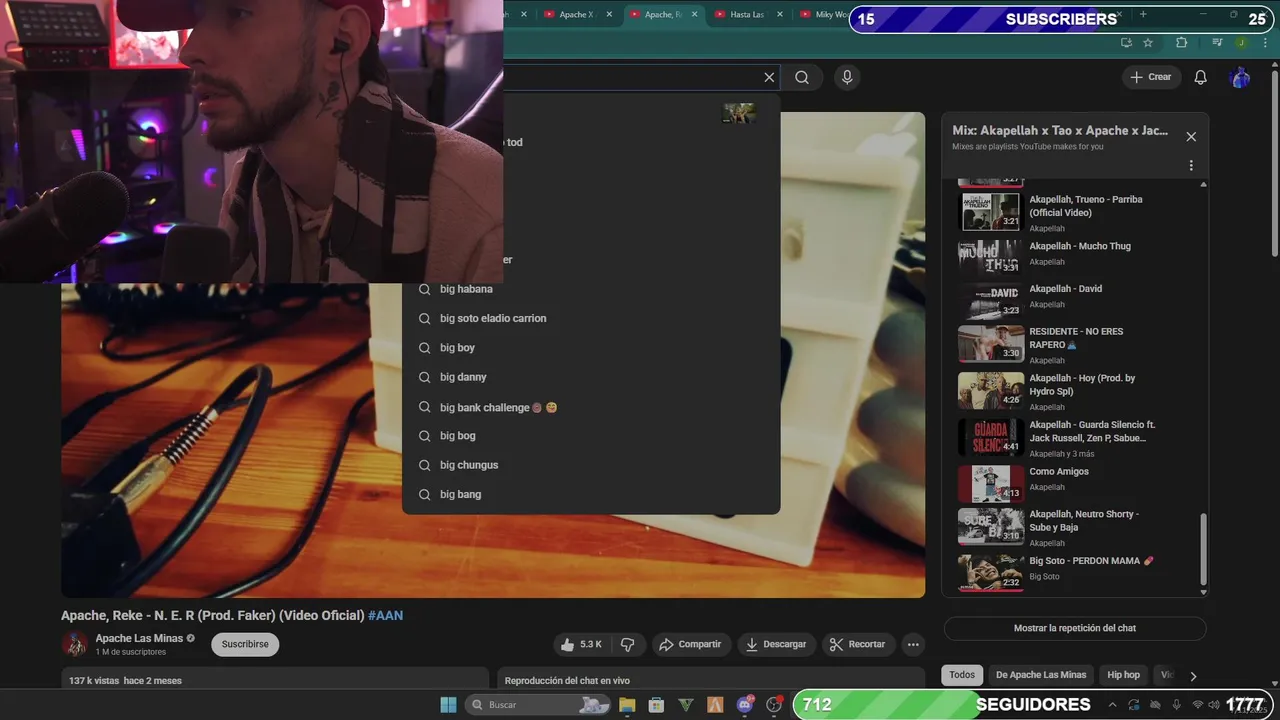The image size is (1280, 720).
Task: Switch to Hasta Las browser tab
Action: point(746,14)
